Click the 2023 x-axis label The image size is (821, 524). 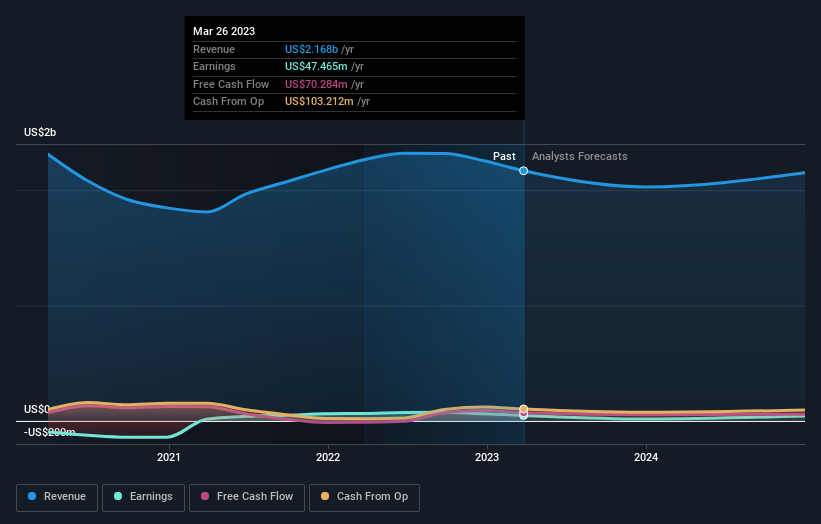(487, 458)
